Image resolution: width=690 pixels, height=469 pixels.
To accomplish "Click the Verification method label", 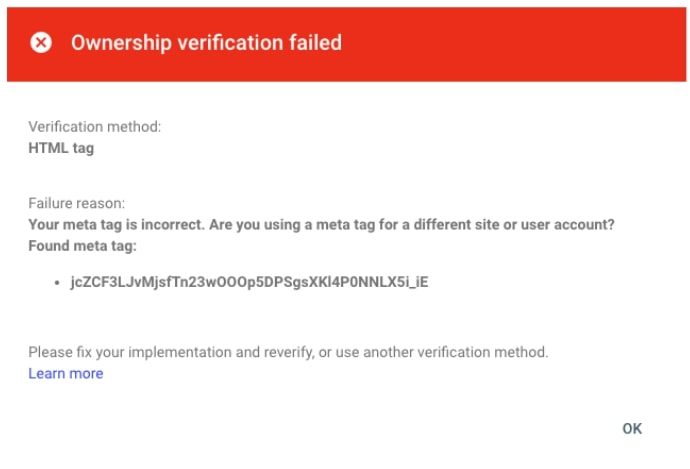I will pyautogui.click(x=95, y=127).
